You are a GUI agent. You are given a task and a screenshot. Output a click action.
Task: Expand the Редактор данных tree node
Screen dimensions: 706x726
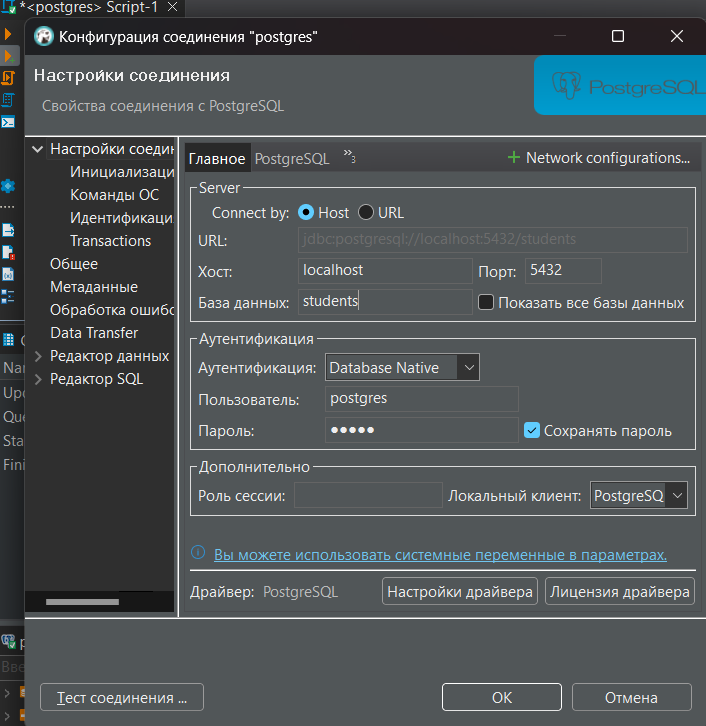click(38, 356)
